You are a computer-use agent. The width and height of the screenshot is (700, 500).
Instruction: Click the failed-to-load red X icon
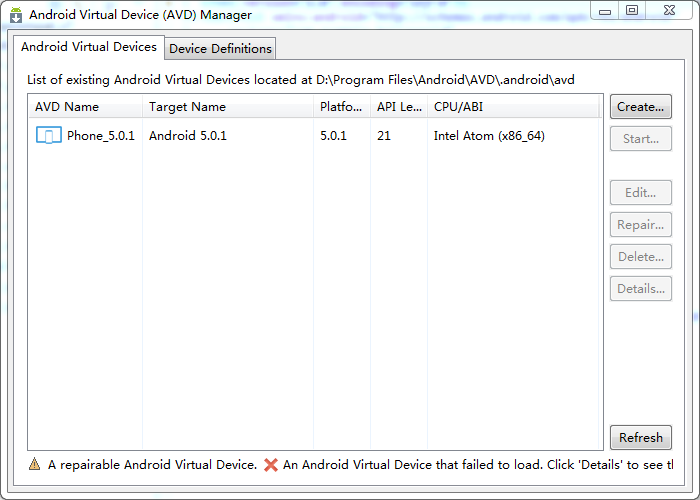pos(271,465)
